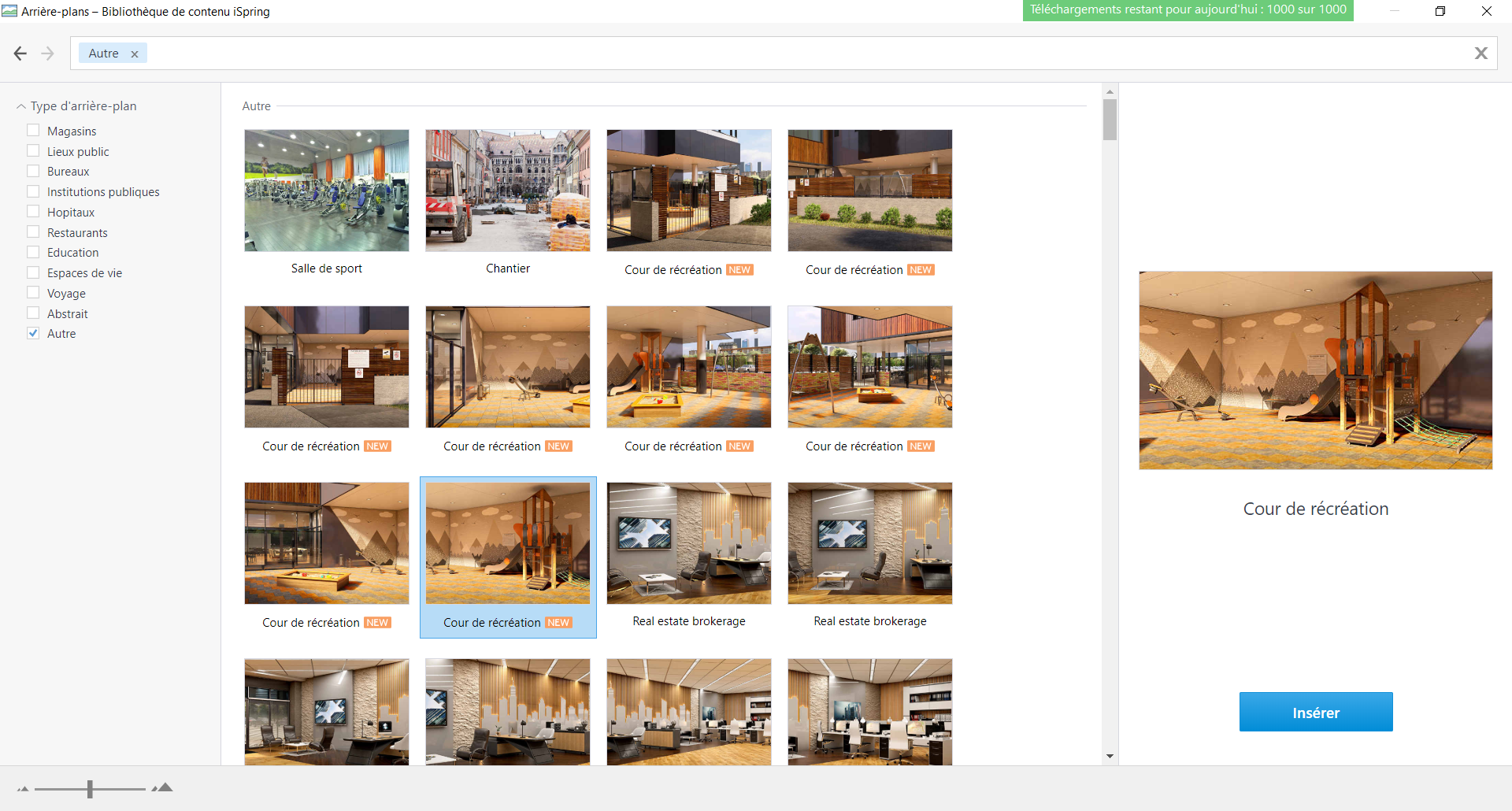
Task: Click the forward navigation arrow
Action: 47,54
